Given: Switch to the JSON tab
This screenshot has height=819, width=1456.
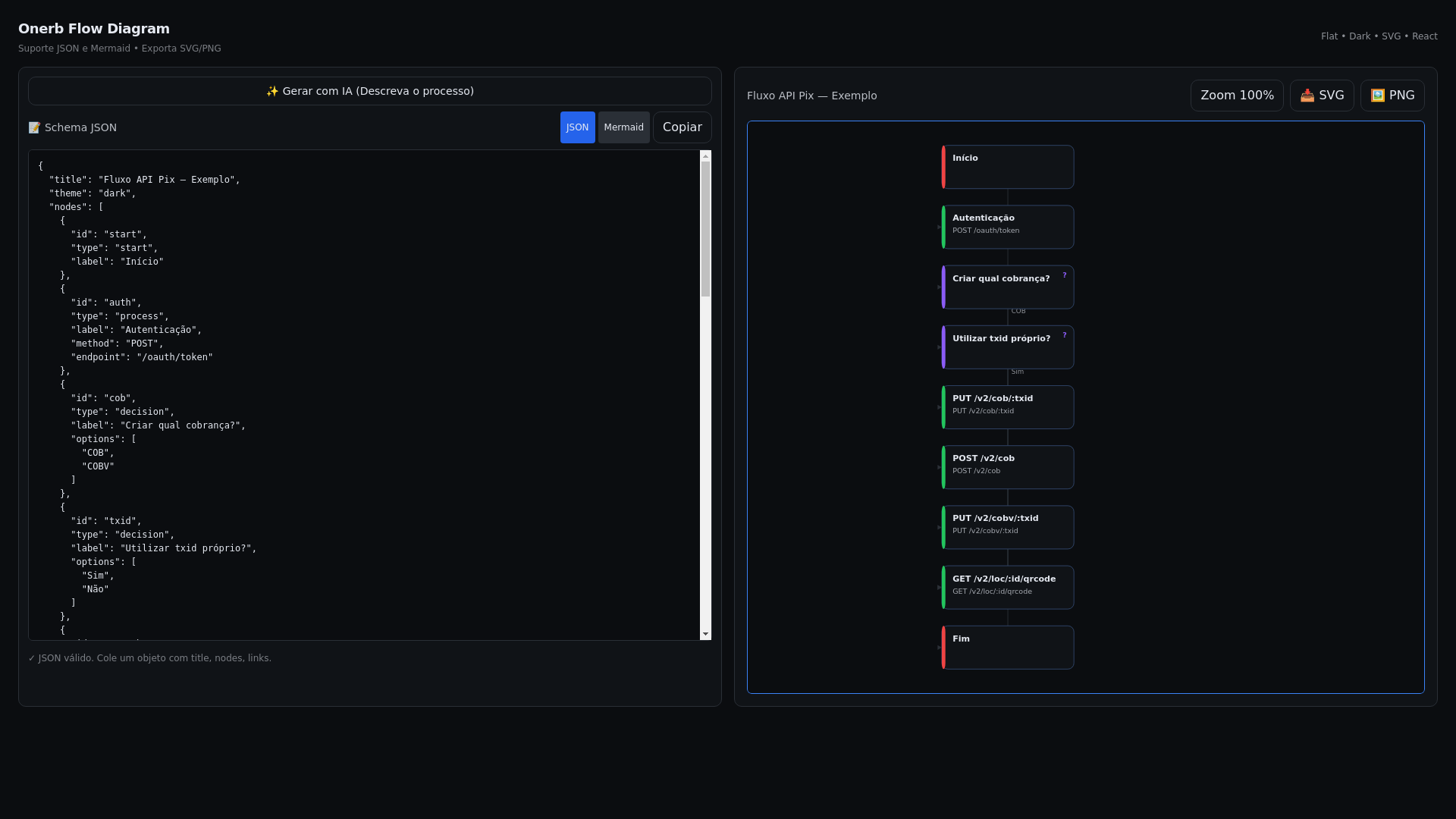Looking at the screenshot, I should (577, 127).
